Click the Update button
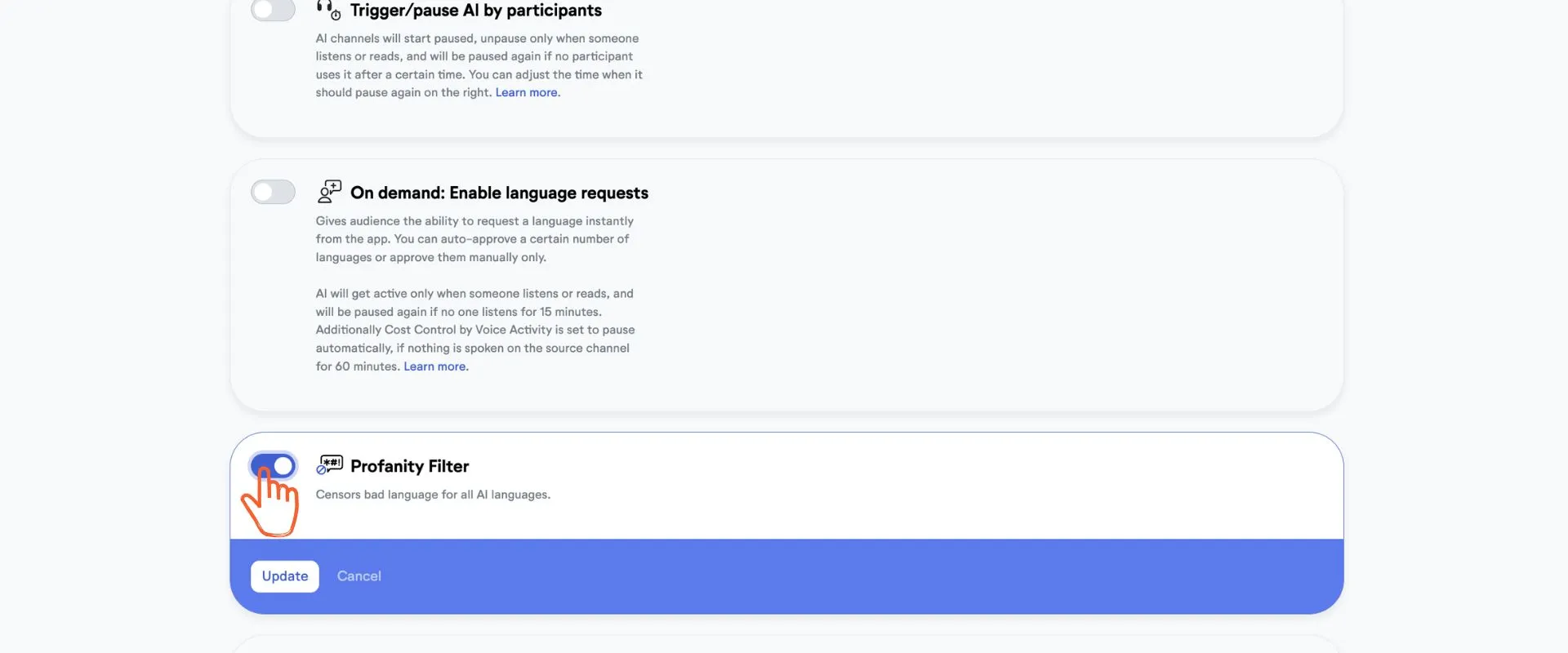Screen dimensions: 1568x653 coord(285,576)
